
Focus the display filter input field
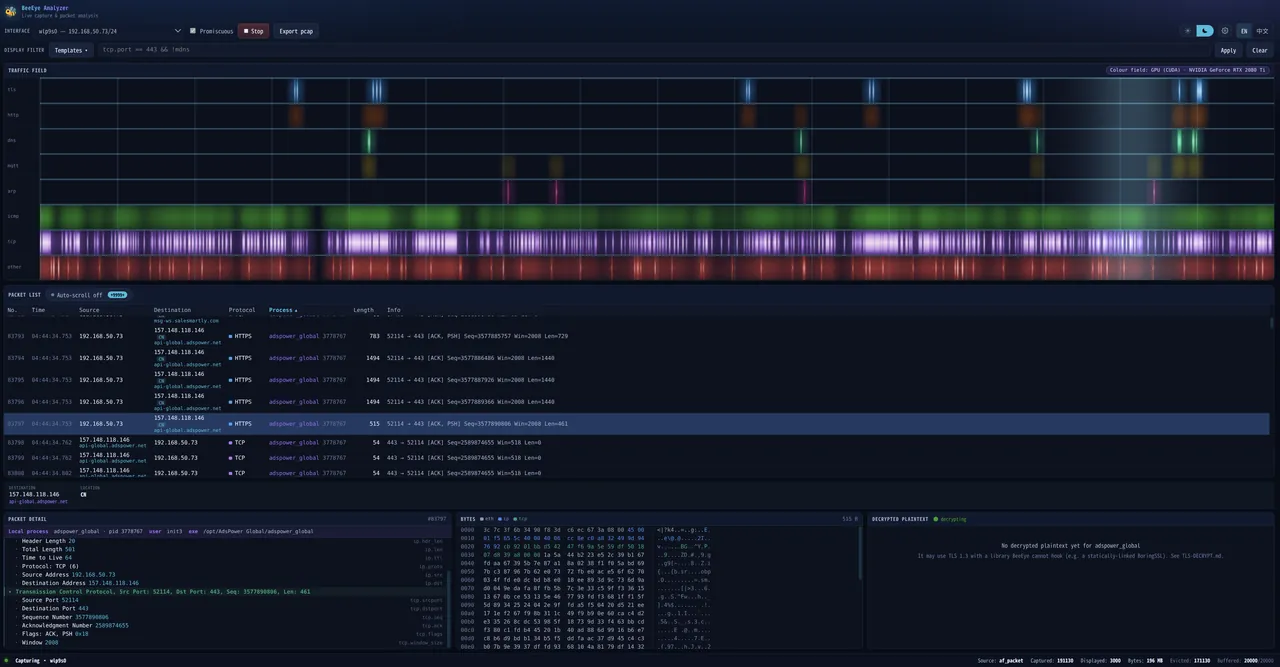[x=655, y=50]
